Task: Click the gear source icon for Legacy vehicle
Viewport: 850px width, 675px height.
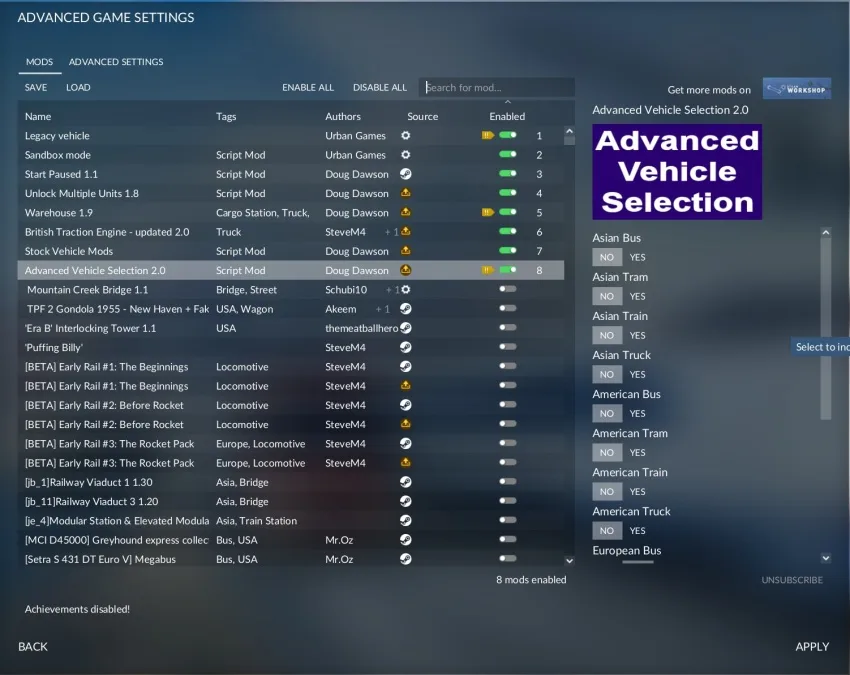Action: (x=405, y=136)
